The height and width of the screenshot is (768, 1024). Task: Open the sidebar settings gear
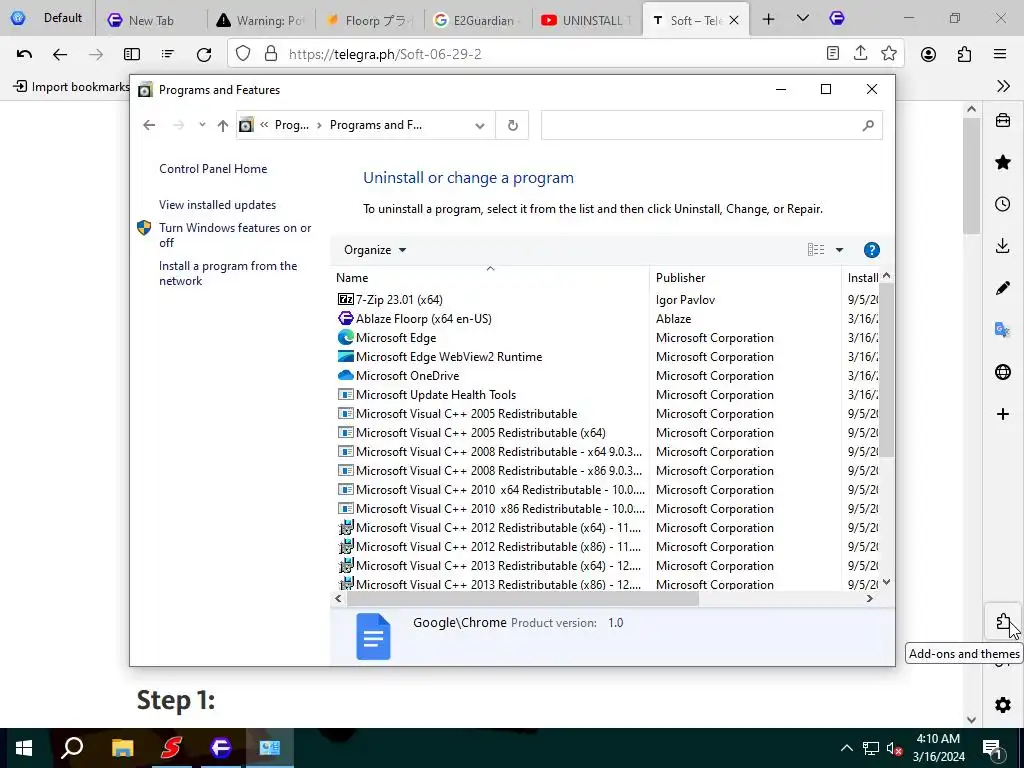pyautogui.click(x=1002, y=705)
